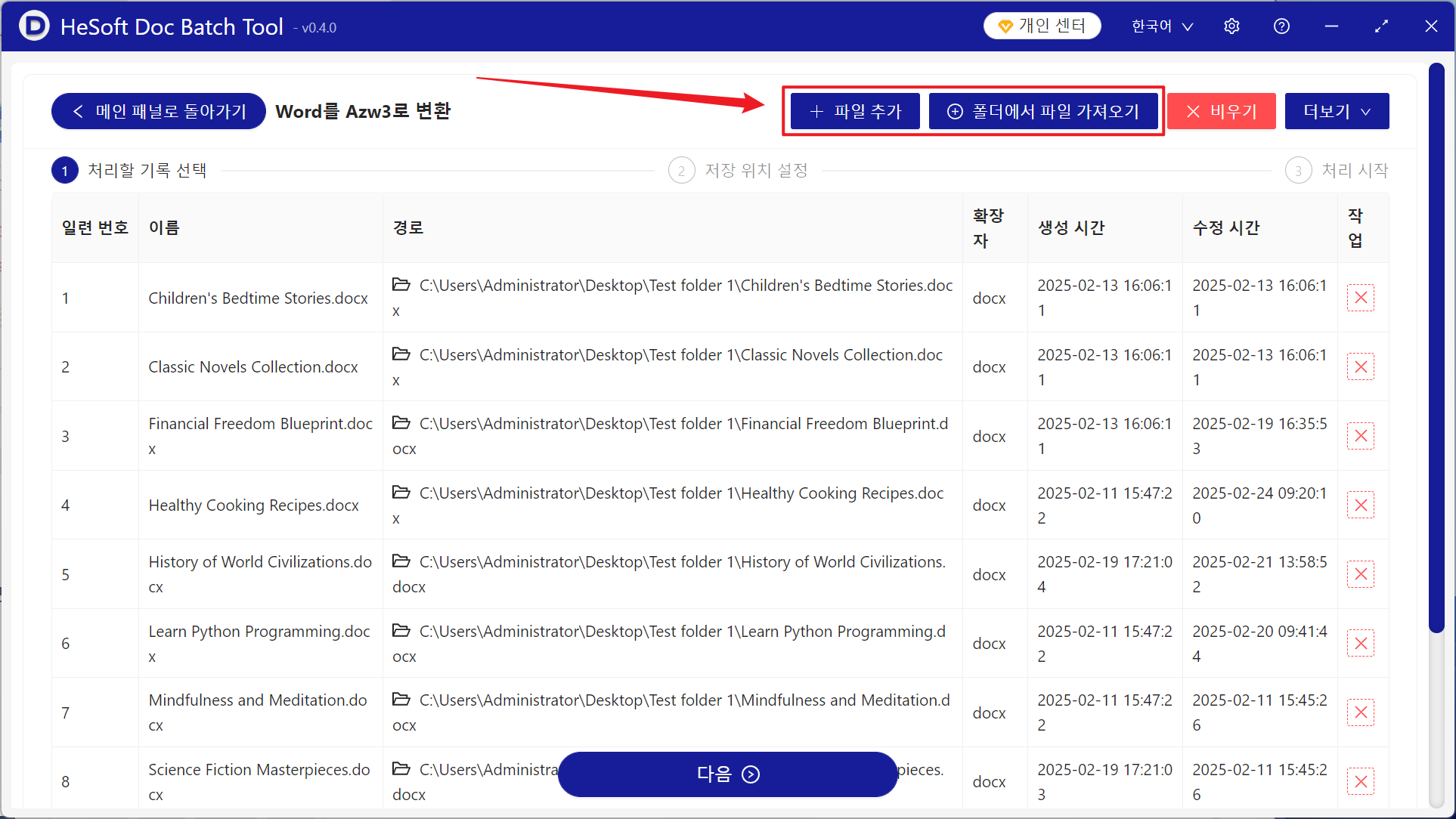Viewport: 1456px width, 819px height.
Task: Remove Mindfulness and Meditation.docx with red X
Action: pyautogui.click(x=1360, y=712)
